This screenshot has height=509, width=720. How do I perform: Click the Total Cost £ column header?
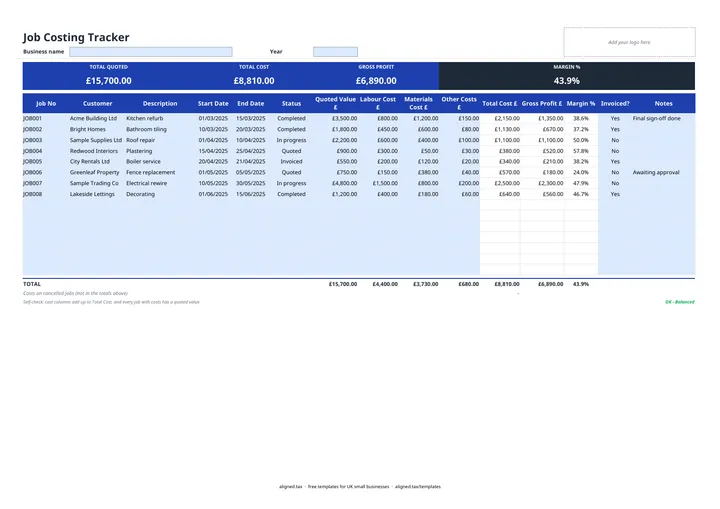pos(500,104)
